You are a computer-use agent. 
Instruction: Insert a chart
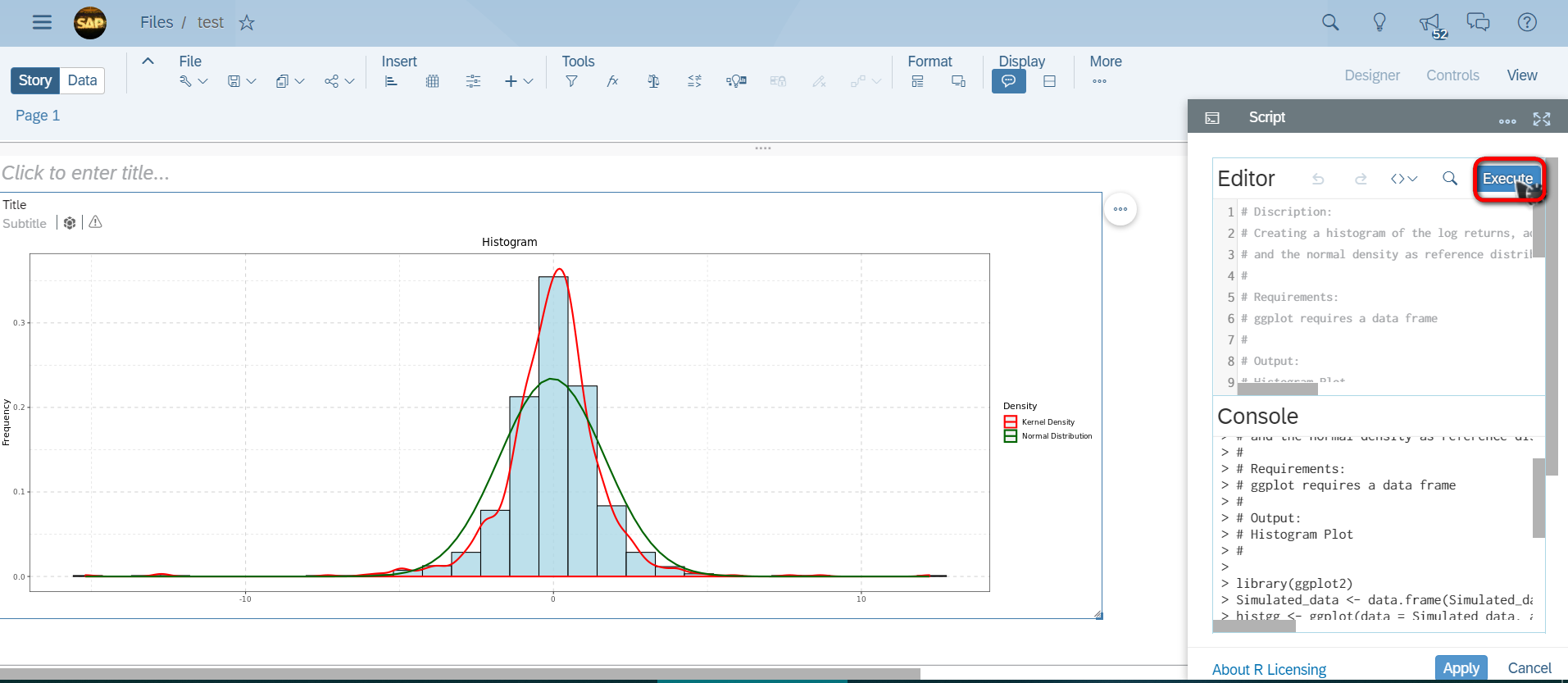tap(392, 81)
